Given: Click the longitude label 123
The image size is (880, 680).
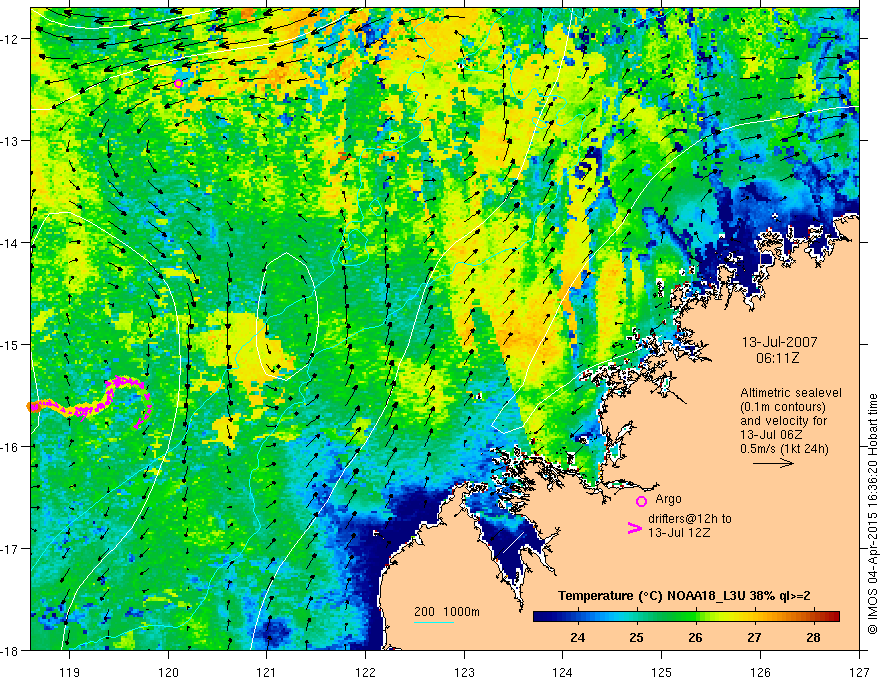Looking at the screenshot, I should 464,672.
